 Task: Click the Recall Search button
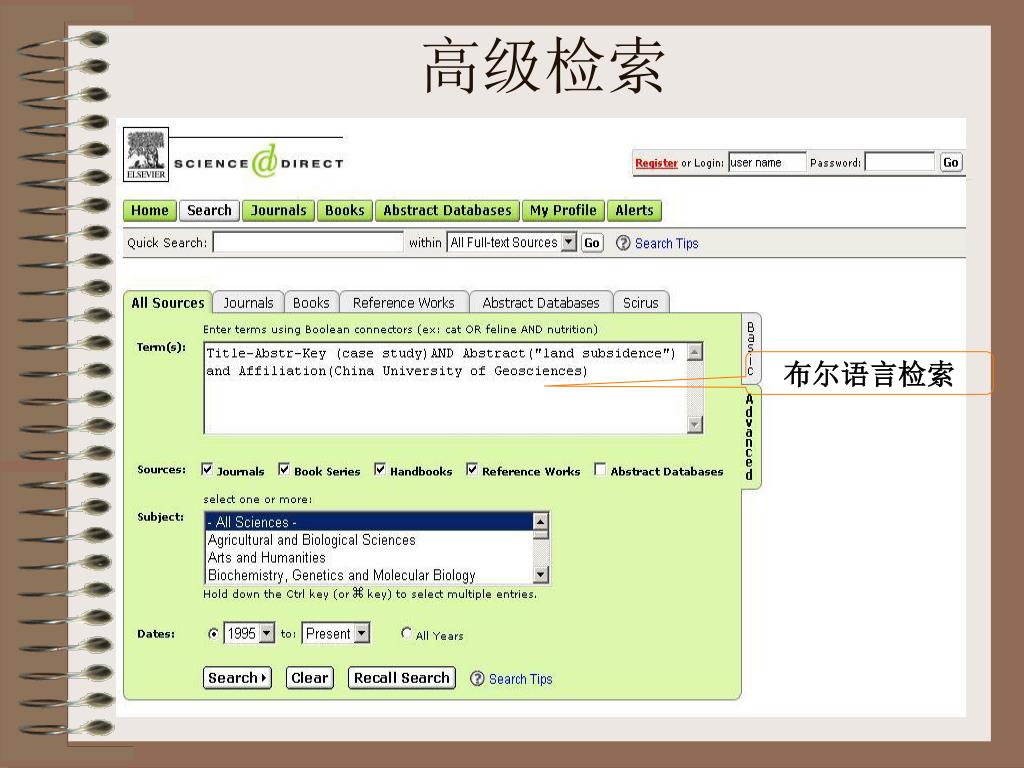[x=402, y=678]
